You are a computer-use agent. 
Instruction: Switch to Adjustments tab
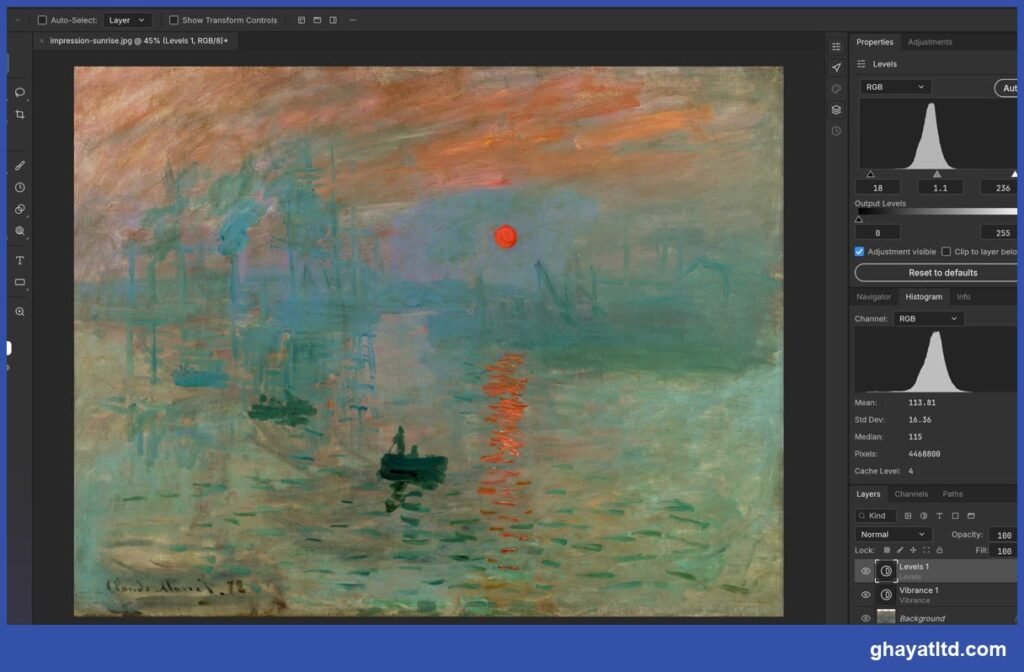pos(930,42)
